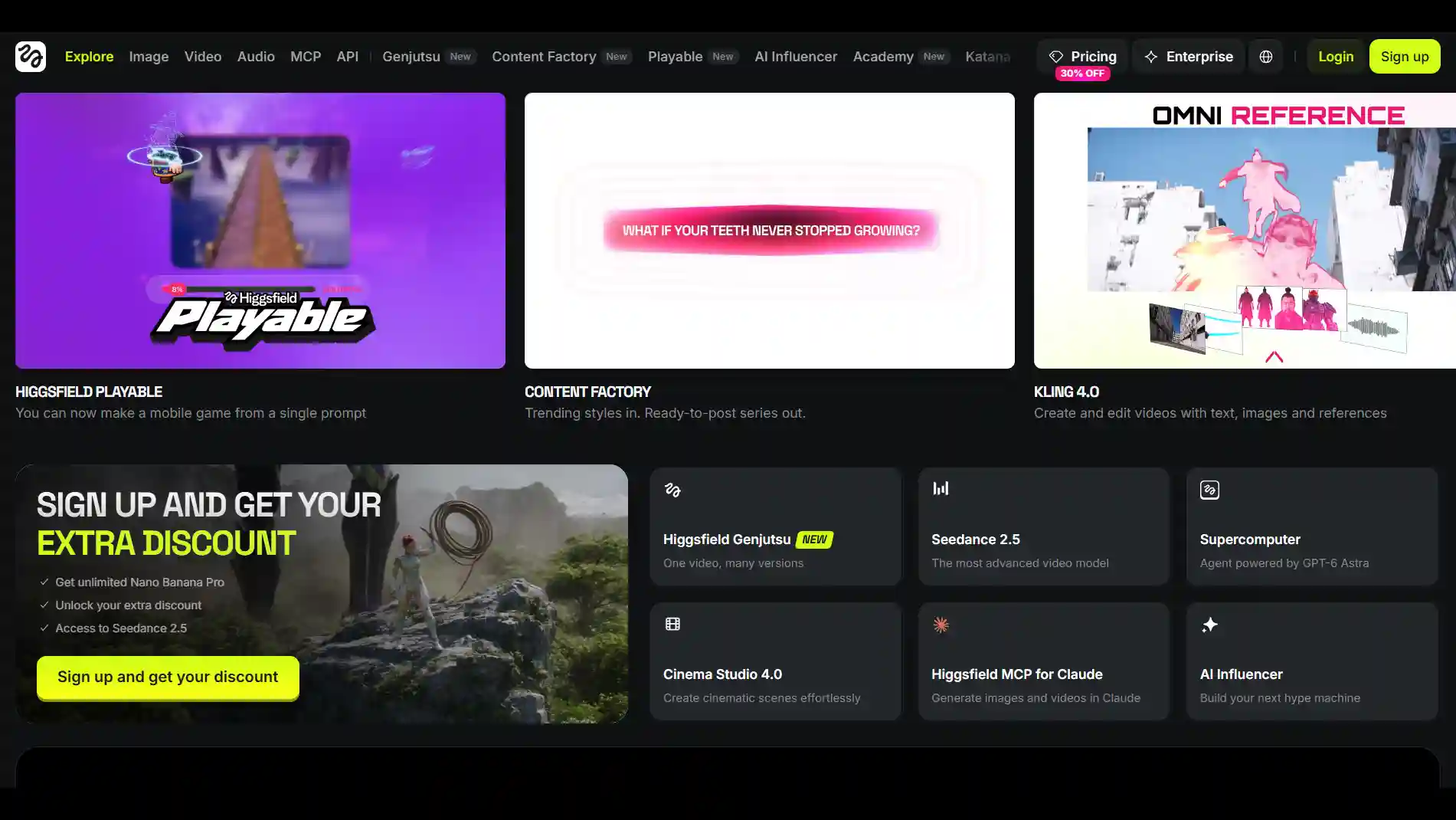The image size is (1456, 820).
Task: Open the language globe icon
Action: coord(1265,57)
